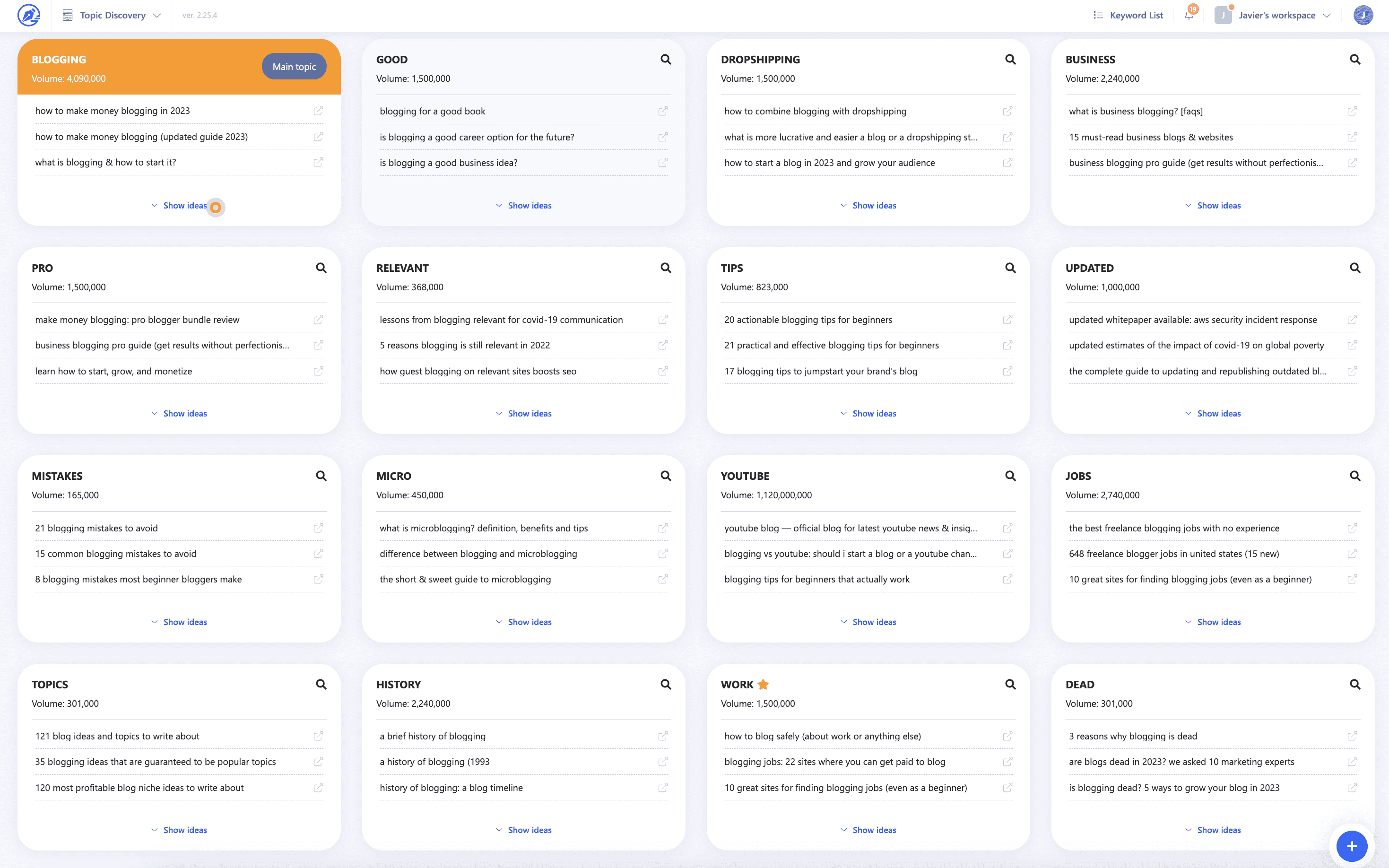The width and height of the screenshot is (1389, 868).
Task: Expand Show ideas on BUSINESS card
Action: click(x=1213, y=206)
